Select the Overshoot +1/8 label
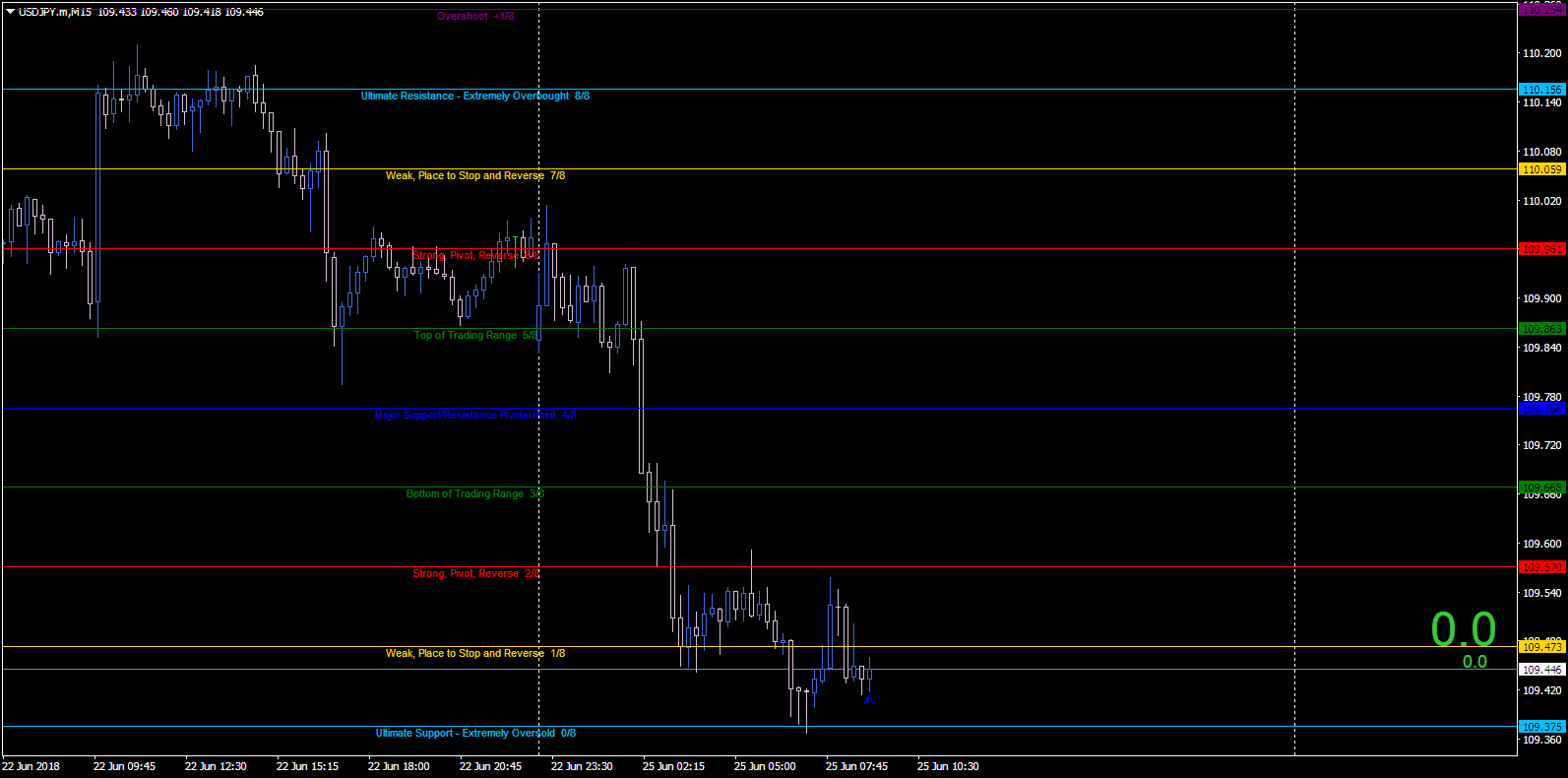This screenshot has width=1568, height=778. tap(475, 16)
